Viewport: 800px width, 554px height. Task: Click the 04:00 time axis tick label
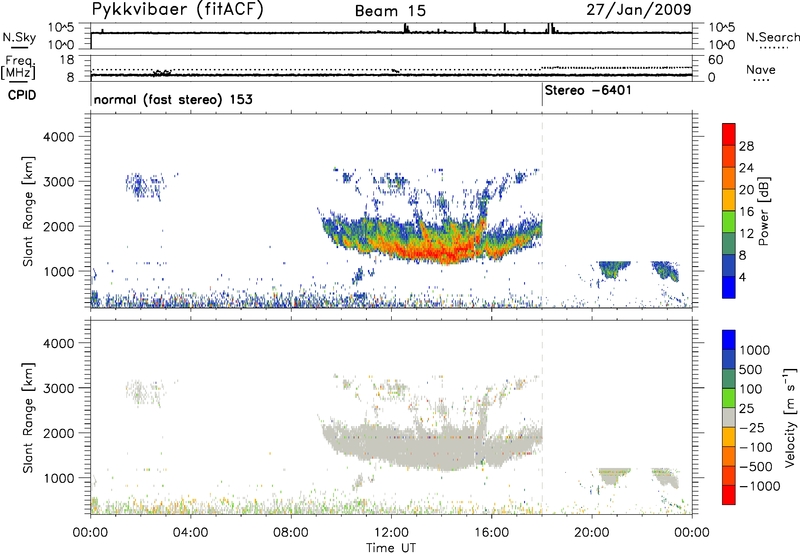[x=190, y=533]
